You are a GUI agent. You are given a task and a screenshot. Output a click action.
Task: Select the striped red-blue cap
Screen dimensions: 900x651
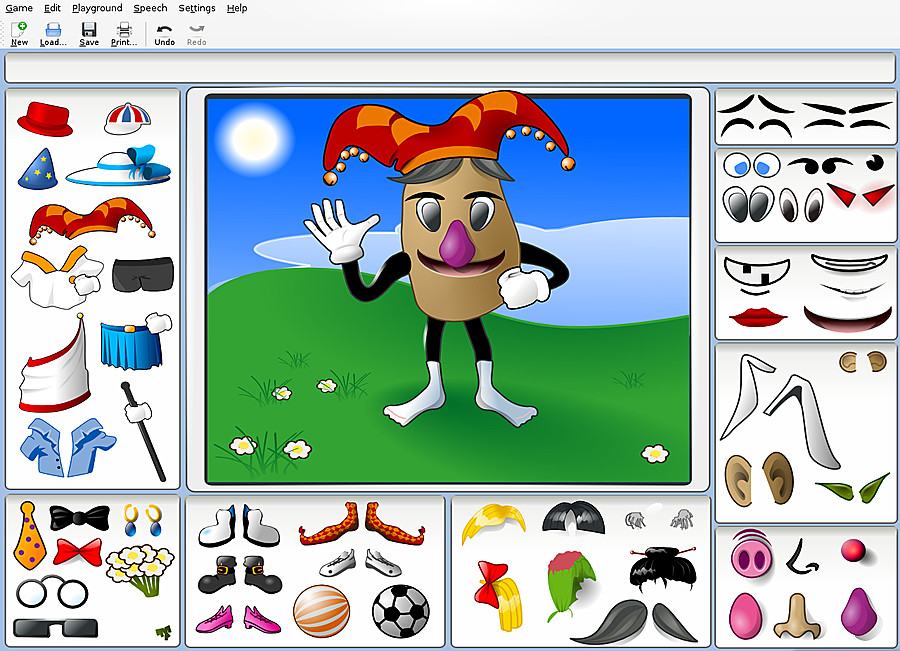127,118
